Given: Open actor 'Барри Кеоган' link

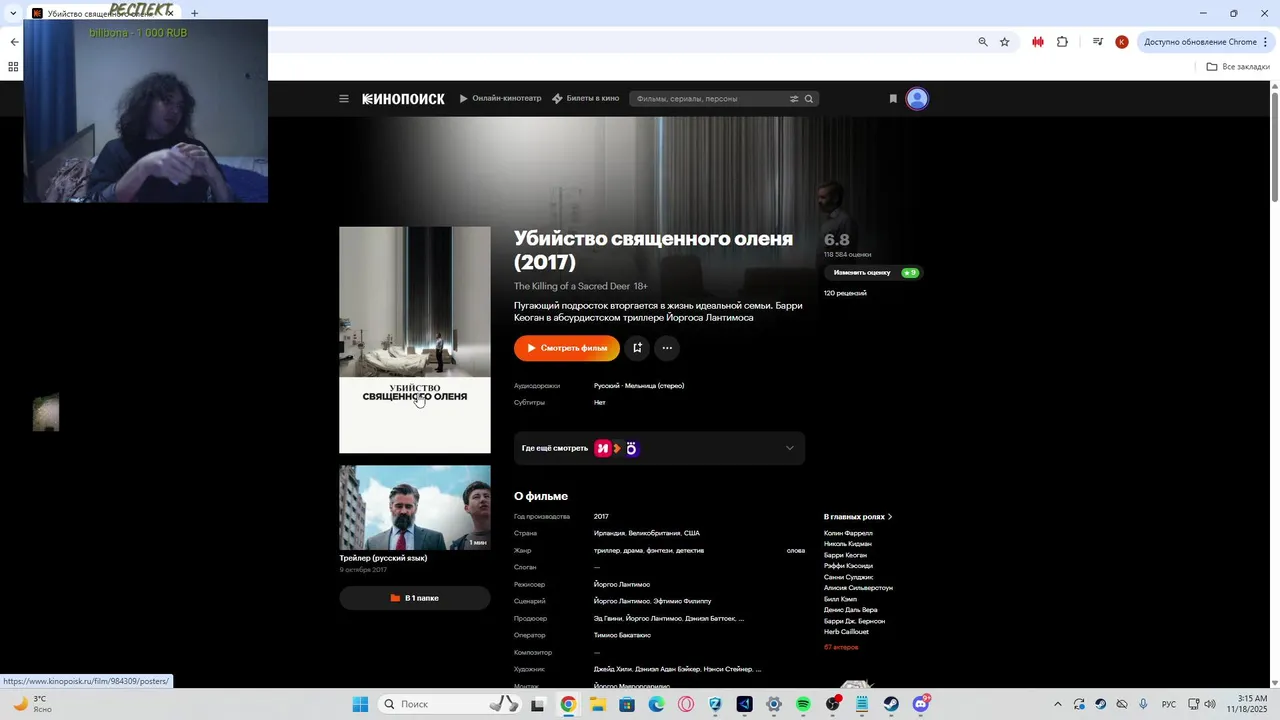Looking at the screenshot, I should pyautogui.click(x=845, y=555).
